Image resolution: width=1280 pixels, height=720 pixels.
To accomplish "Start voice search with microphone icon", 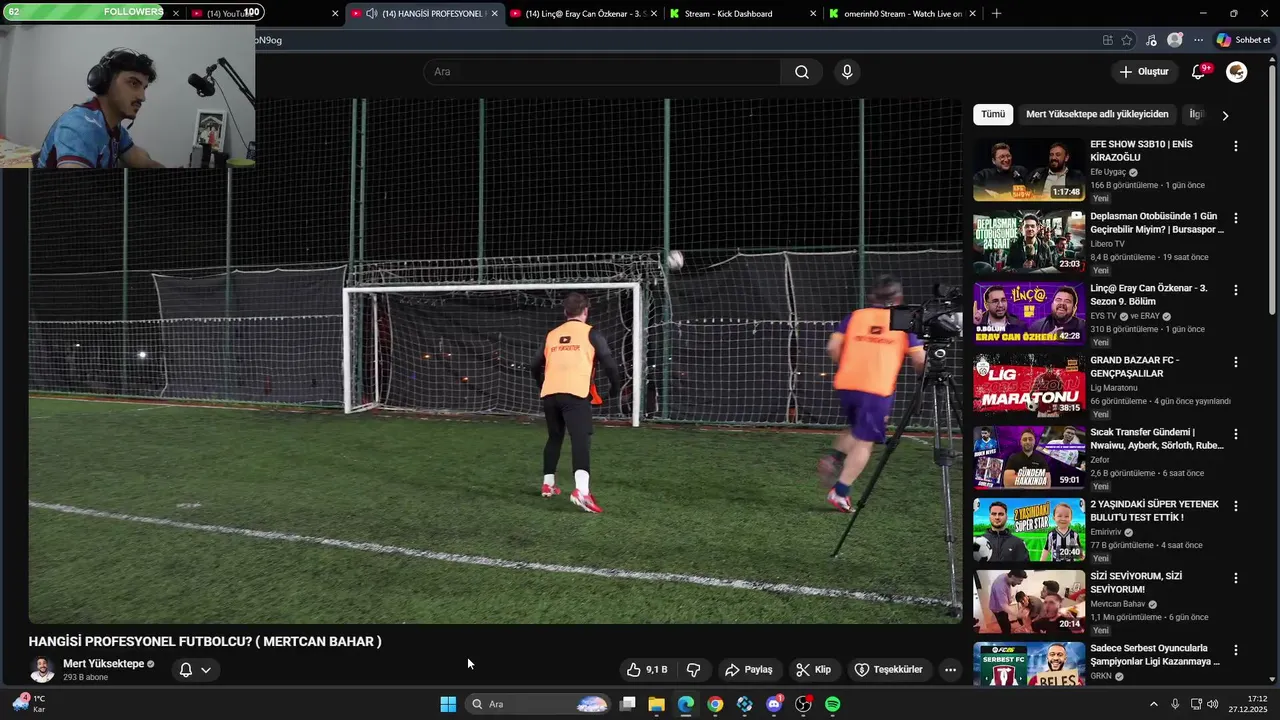I will pos(847,72).
